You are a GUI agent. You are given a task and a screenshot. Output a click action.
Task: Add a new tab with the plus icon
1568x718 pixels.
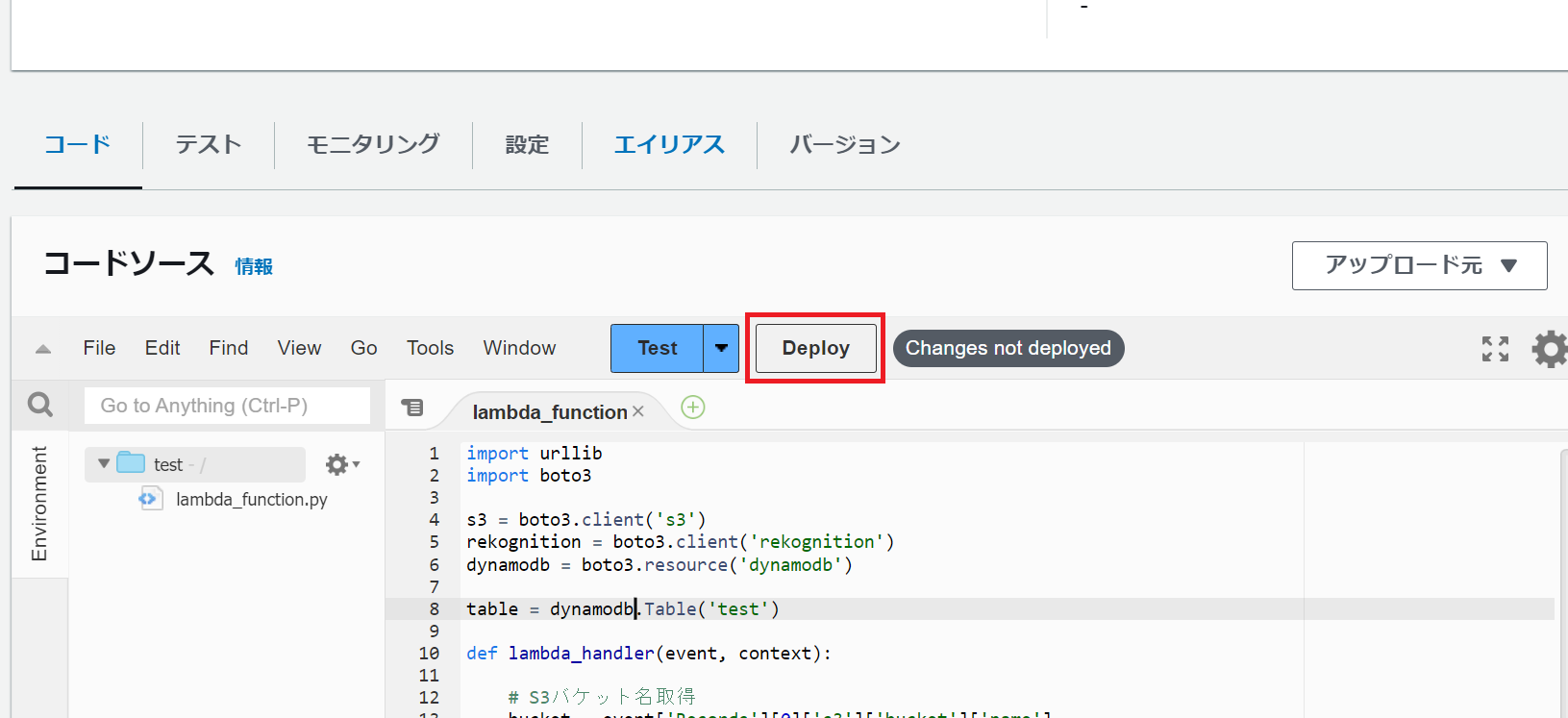pyautogui.click(x=693, y=408)
